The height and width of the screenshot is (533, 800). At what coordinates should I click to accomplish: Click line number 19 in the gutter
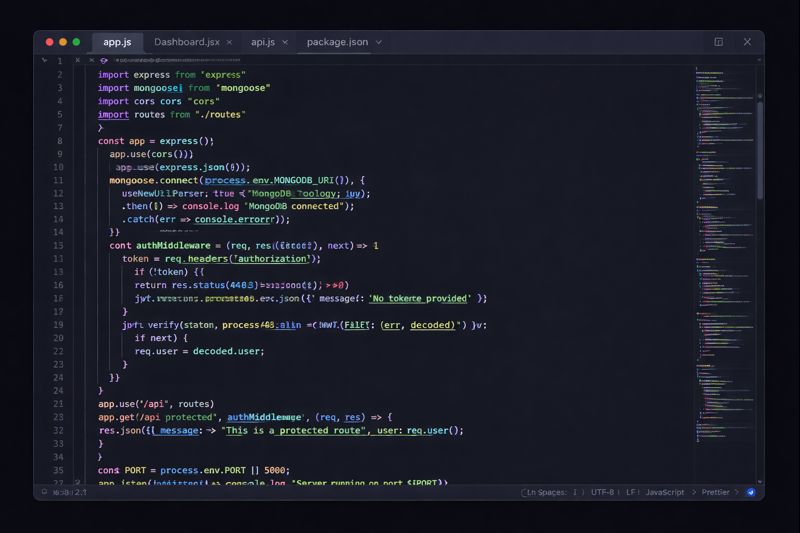[59, 325]
